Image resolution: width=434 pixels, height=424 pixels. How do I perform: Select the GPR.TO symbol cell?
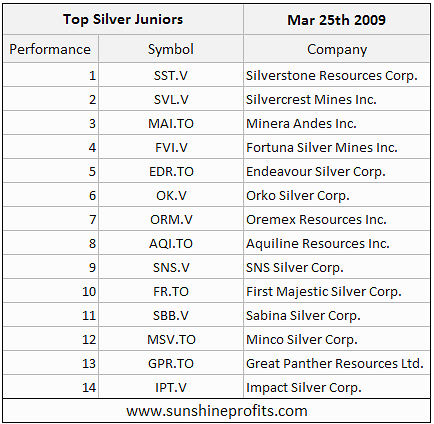pyautogui.click(x=171, y=363)
